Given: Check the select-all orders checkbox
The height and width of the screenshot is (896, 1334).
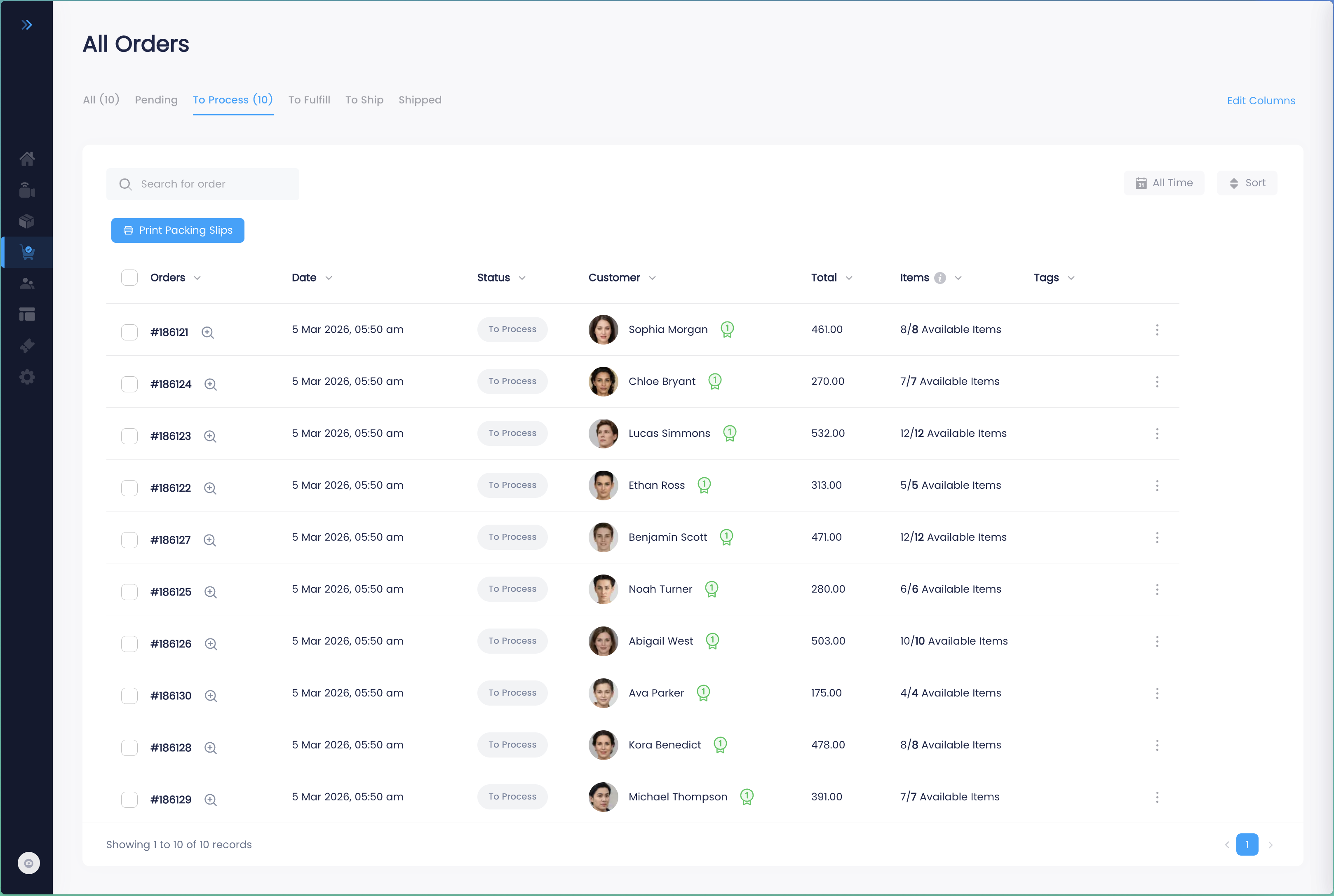Looking at the screenshot, I should pos(129,278).
